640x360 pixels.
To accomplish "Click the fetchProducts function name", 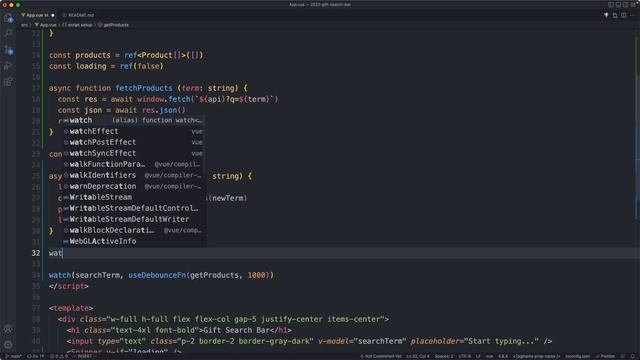I will point(144,88).
